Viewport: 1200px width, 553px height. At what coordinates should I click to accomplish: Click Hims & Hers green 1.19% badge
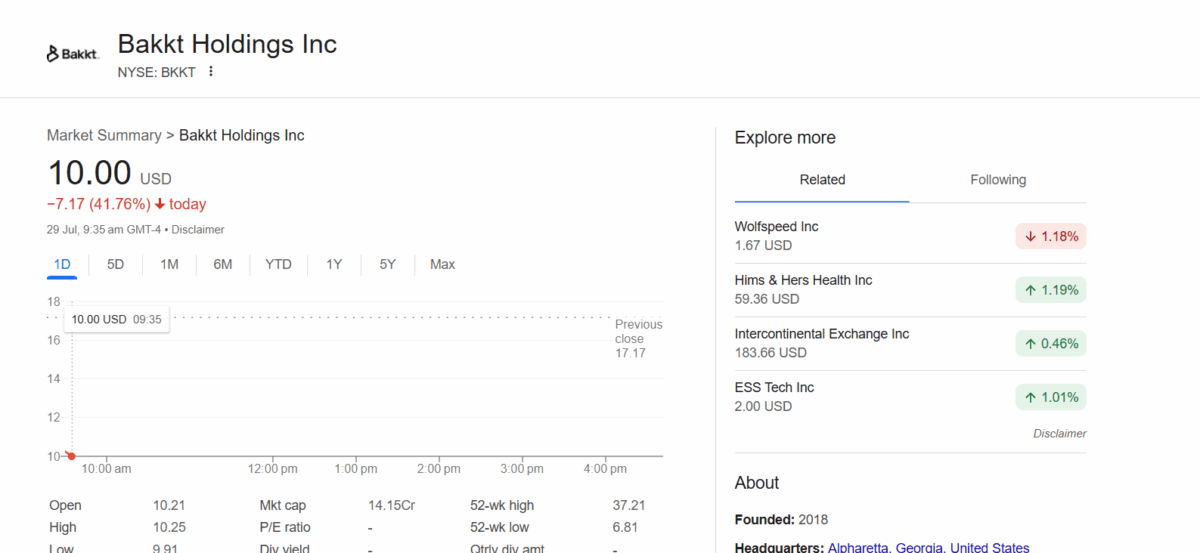coord(1050,290)
